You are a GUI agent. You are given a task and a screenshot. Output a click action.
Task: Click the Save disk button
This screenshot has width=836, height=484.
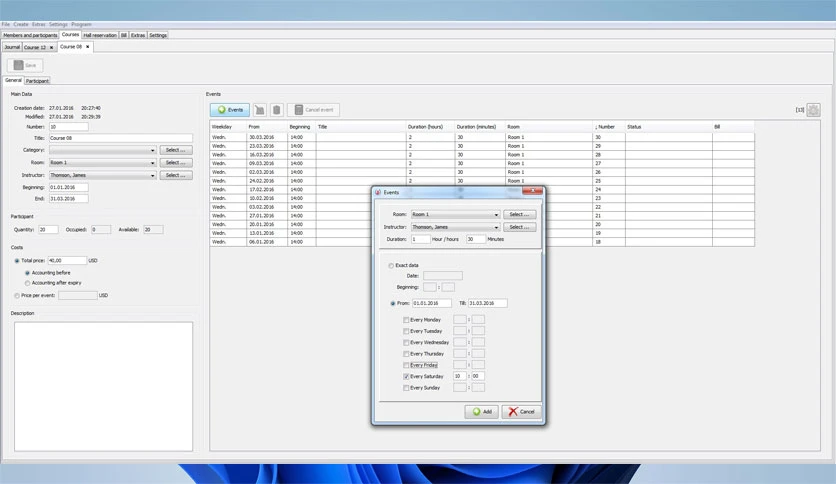pos(25,65)
